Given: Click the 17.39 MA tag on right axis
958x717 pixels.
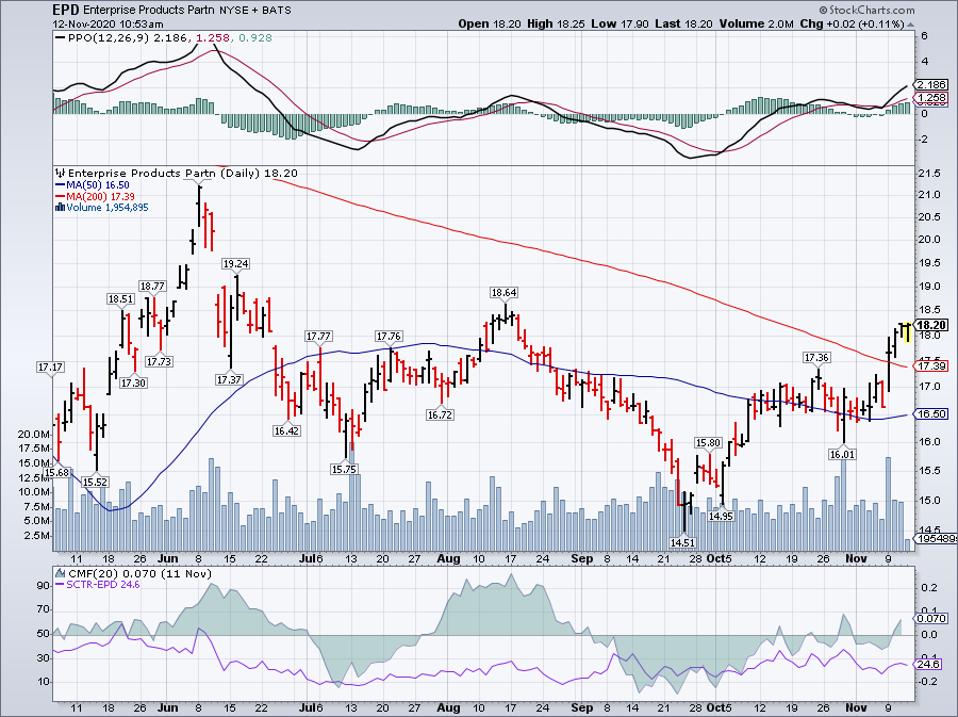Looking at the screenshot, I should click(932, 366).
